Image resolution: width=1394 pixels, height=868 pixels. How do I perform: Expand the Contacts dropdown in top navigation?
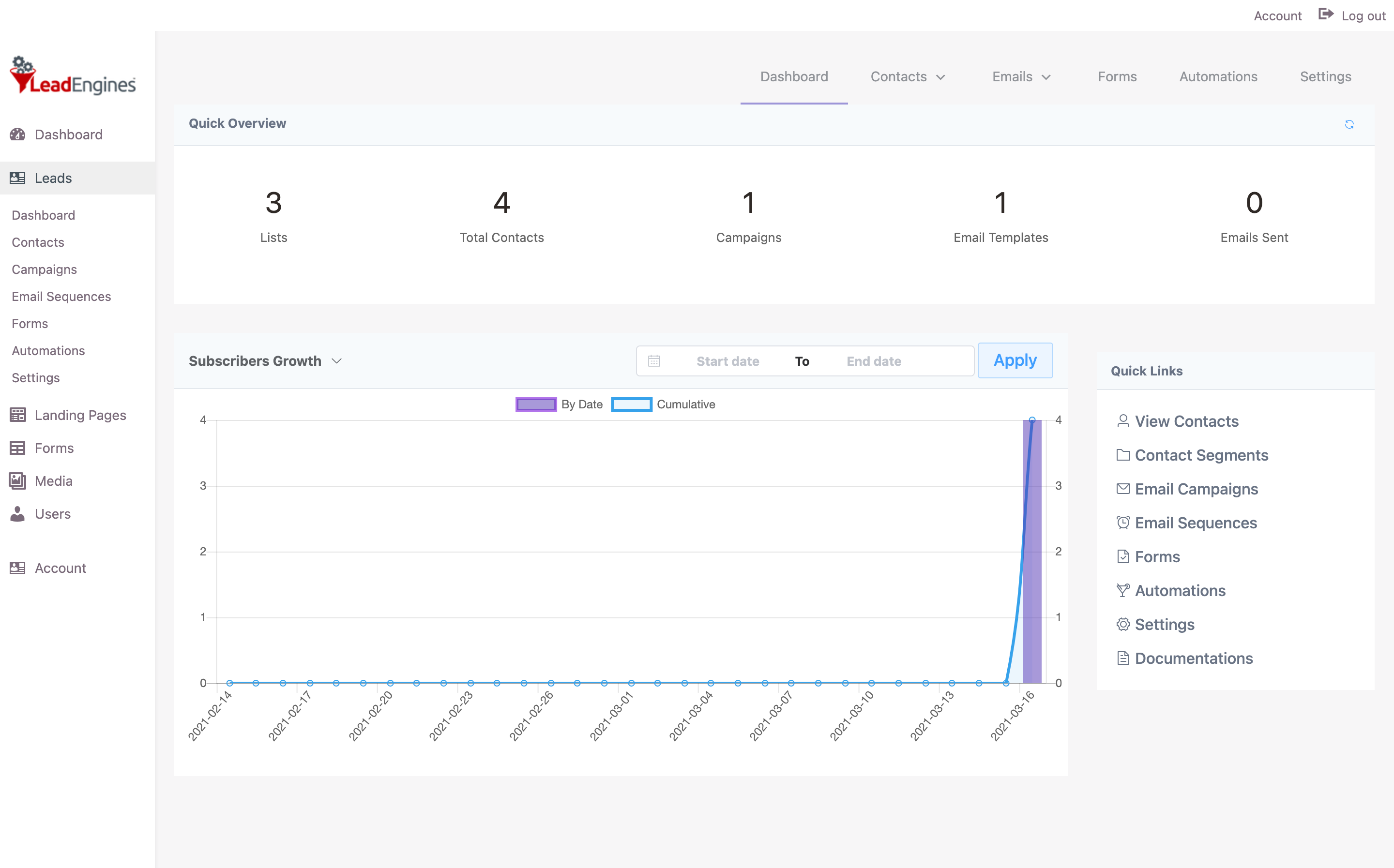[x=908, y=76]
